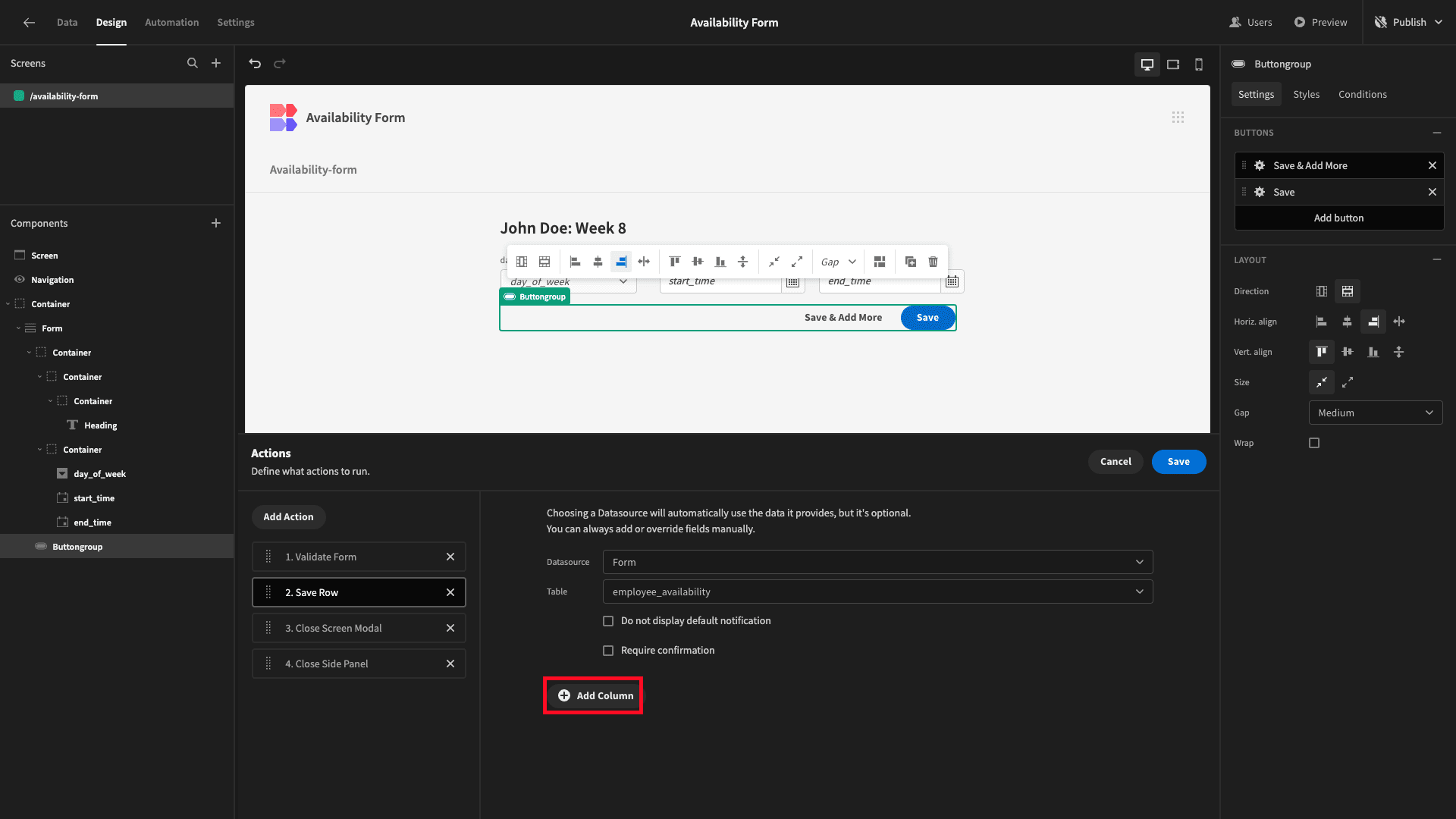Screen dimensions: 1456x819
Task: Select the 3. Close Screen Modal action
Action: 359,628
